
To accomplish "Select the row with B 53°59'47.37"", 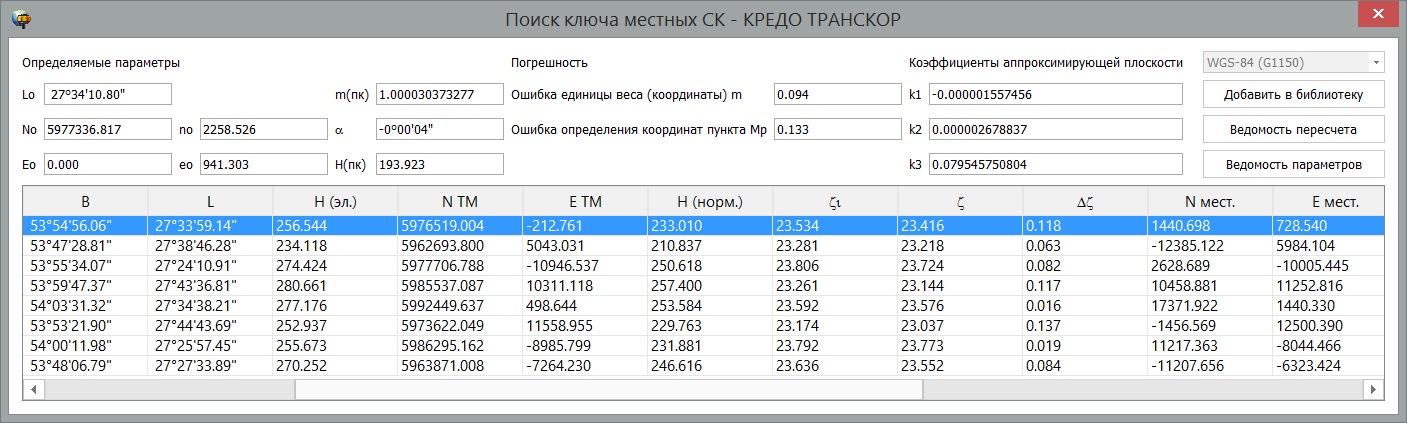I will pyautogui.click(x=703, y=285).
